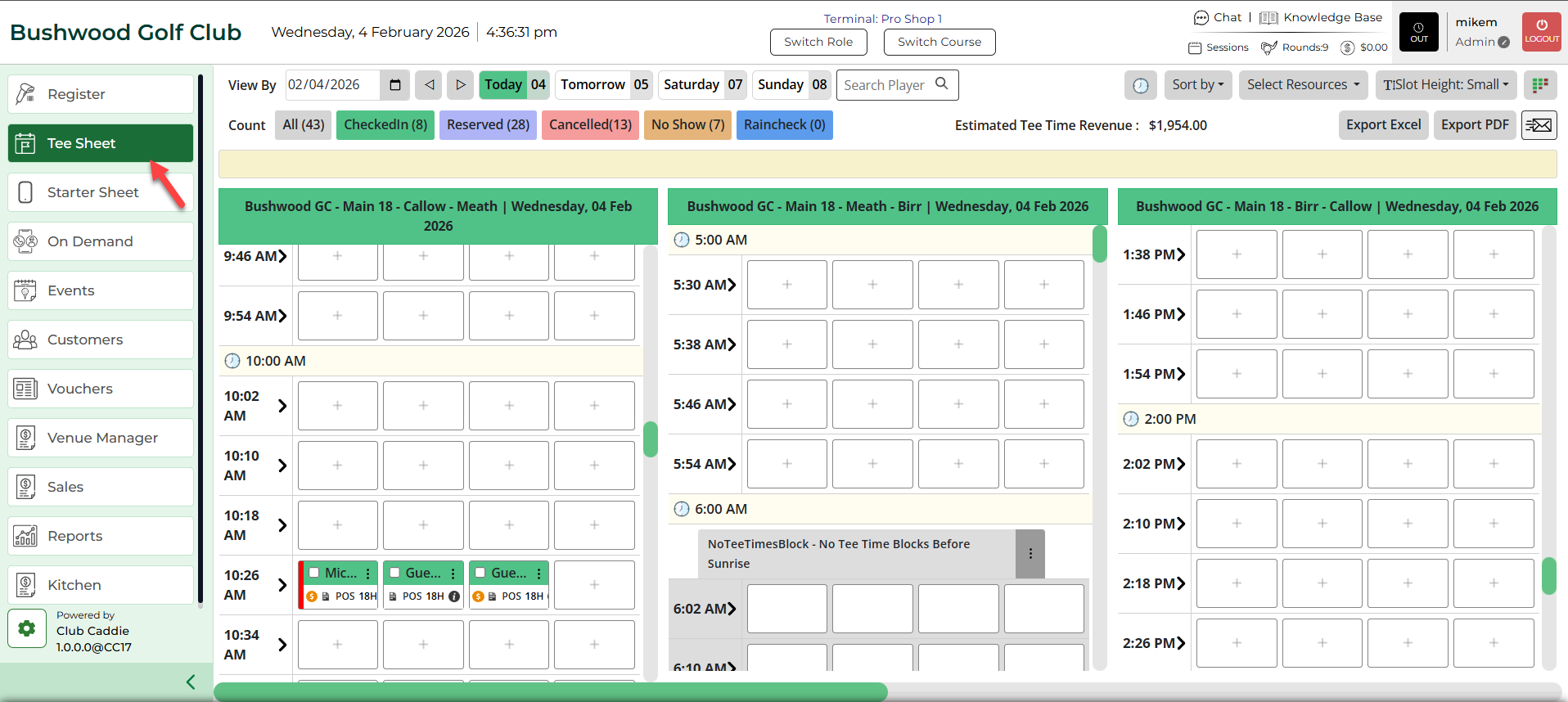Check the Mic... player booking checkbox
Image resolution: width=1568 pixels, height=702 pixels.
pyautogui.click(x=314, y=573)
